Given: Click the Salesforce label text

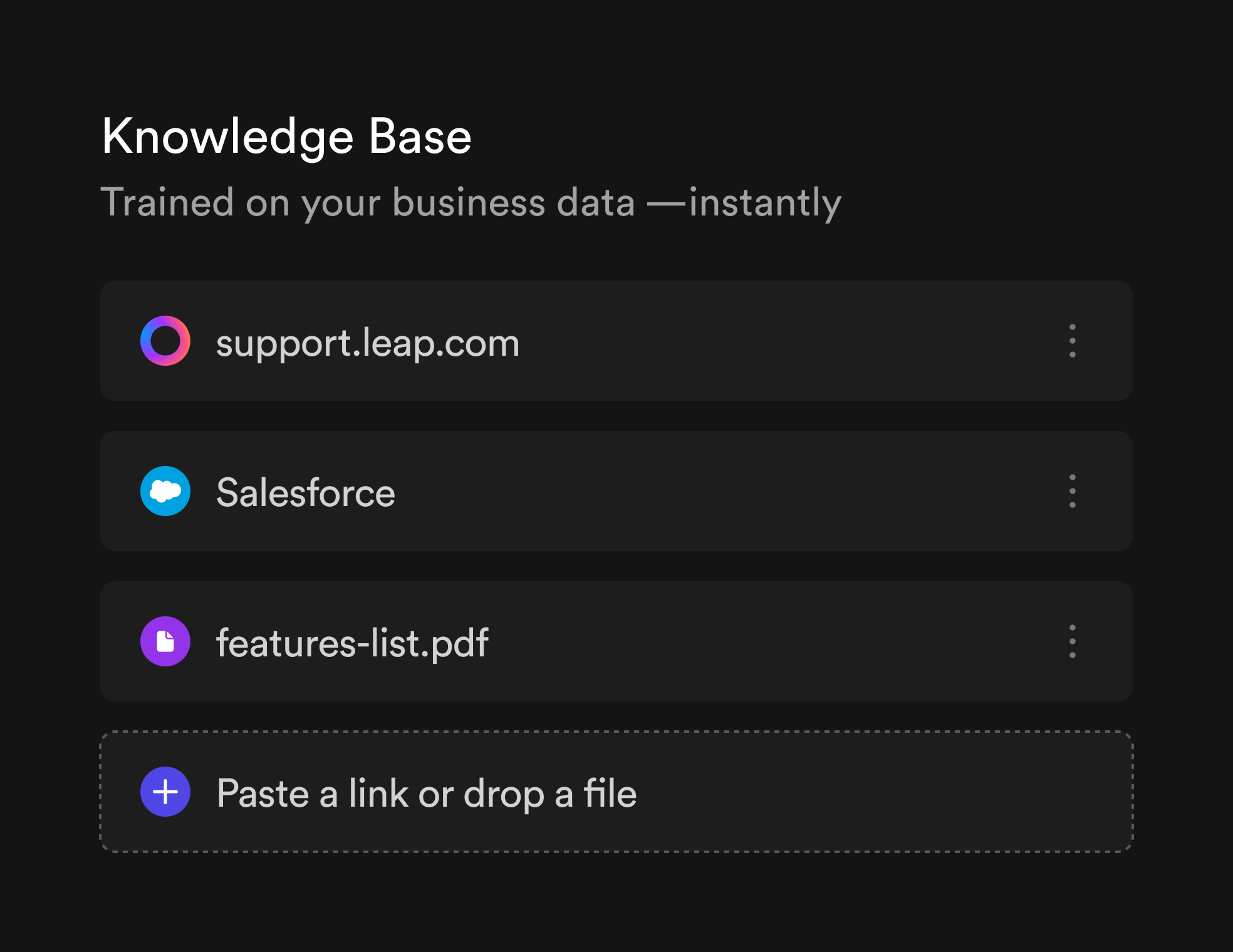Looking at the screenshot, I should point(306,492).
